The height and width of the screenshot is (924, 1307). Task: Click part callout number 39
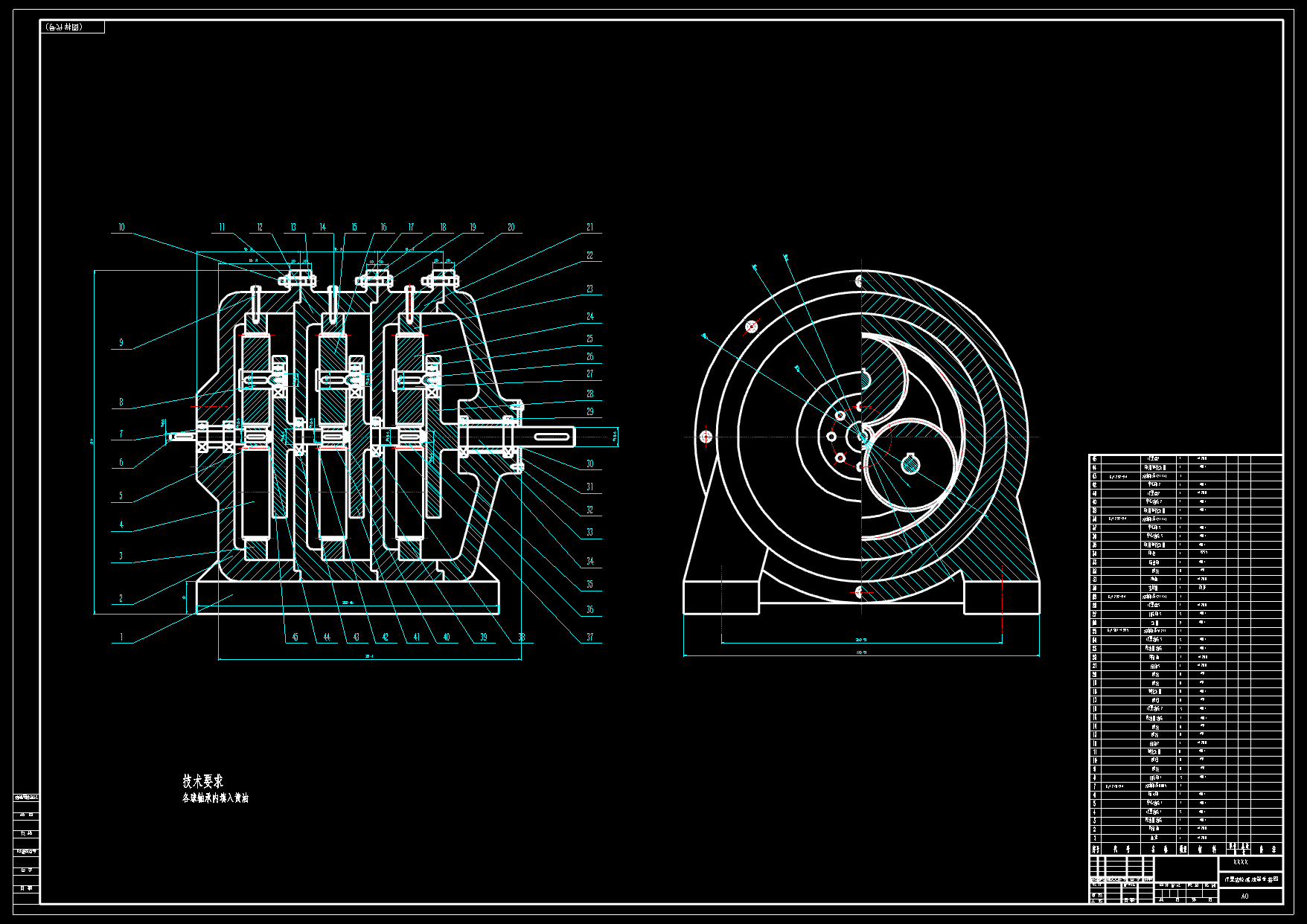[484, 638]
